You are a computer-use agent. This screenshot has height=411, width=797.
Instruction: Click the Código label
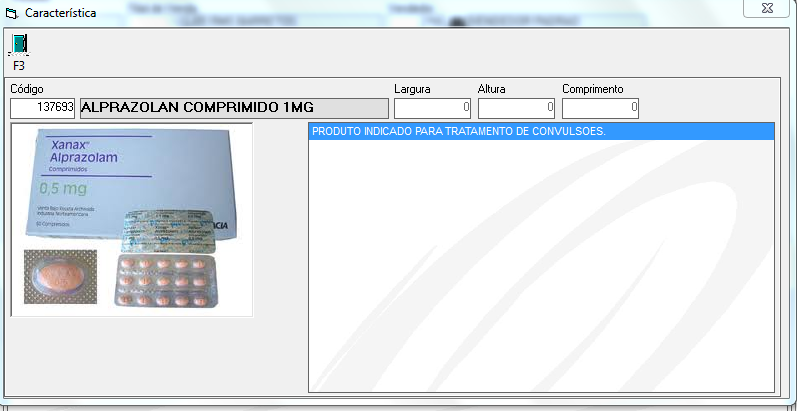pyautogui.click(x=27, y=89)
